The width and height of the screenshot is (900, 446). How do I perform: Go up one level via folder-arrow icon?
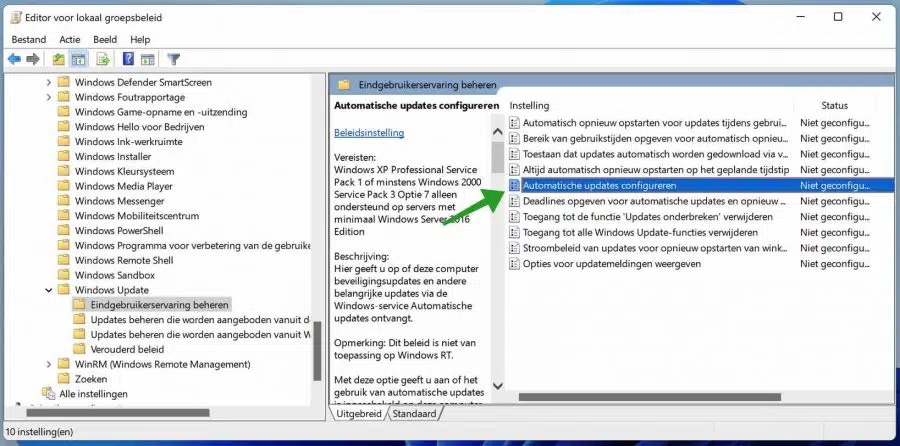point(58,59)
